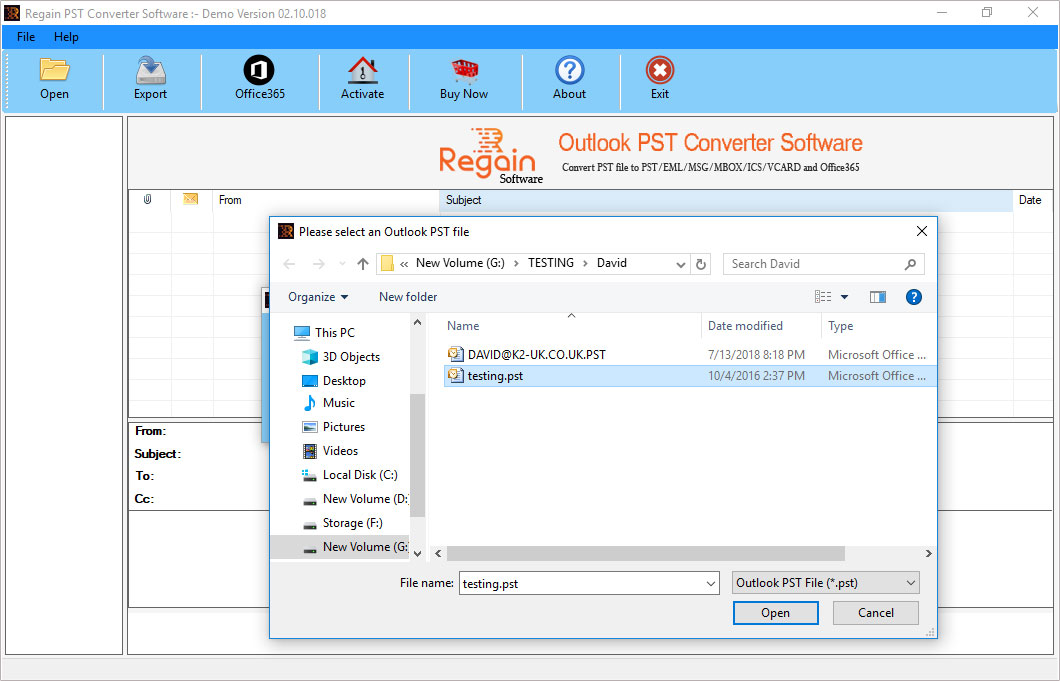The width and height of the screenshot is (1060, 681).
Task: Select Music in navigation pane
Action: [329, 403]
